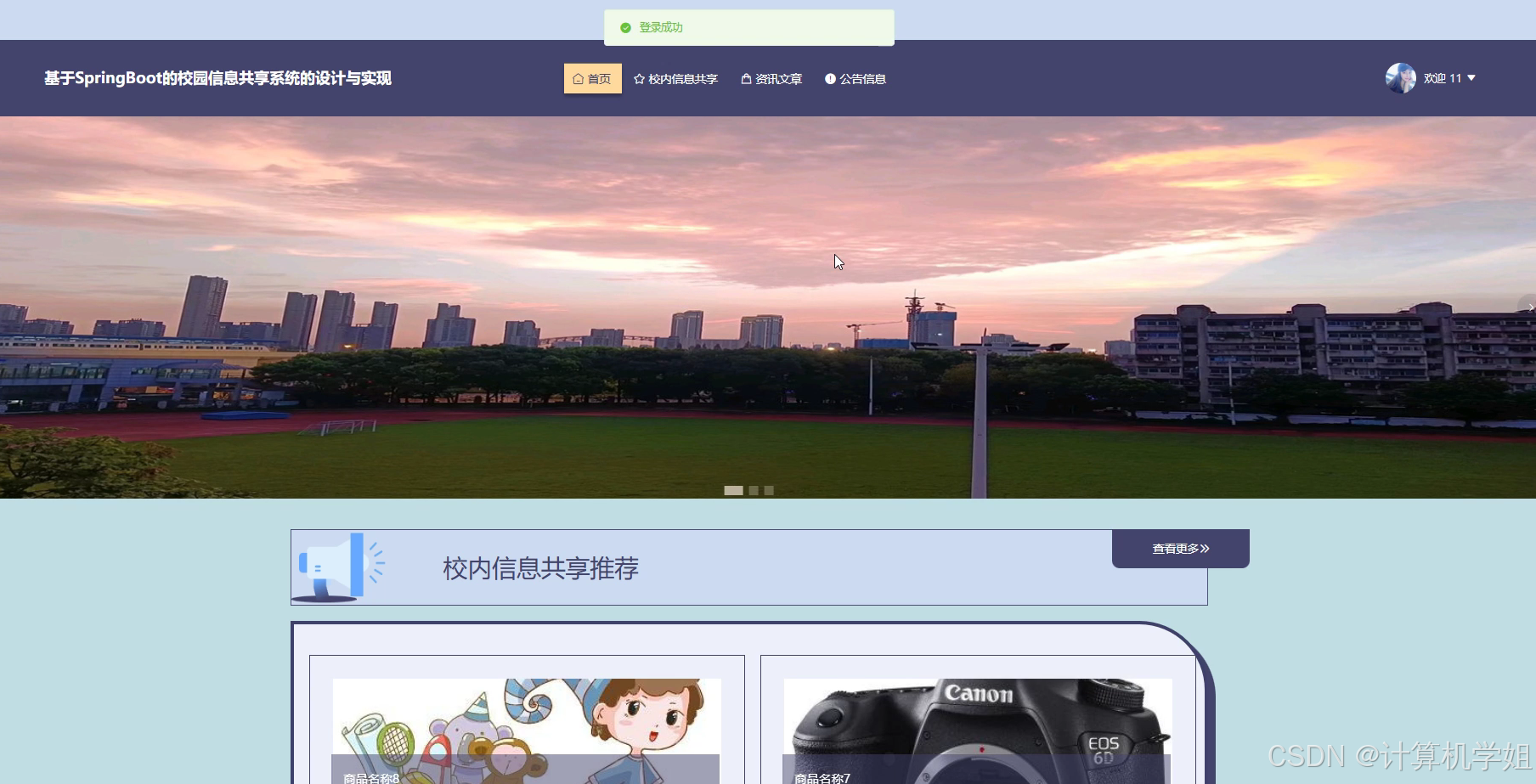Select the third carousel indicator
The height and width of the screenshot is (784, 1536).
[769, 490]
